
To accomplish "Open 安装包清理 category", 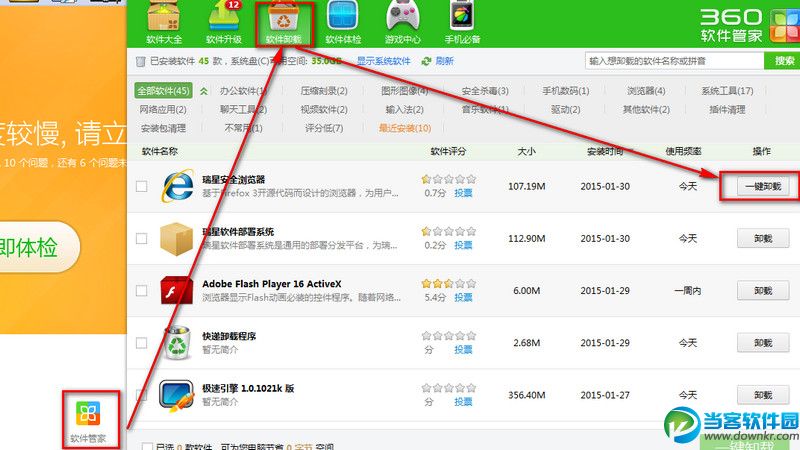I will tap(163, 129).
